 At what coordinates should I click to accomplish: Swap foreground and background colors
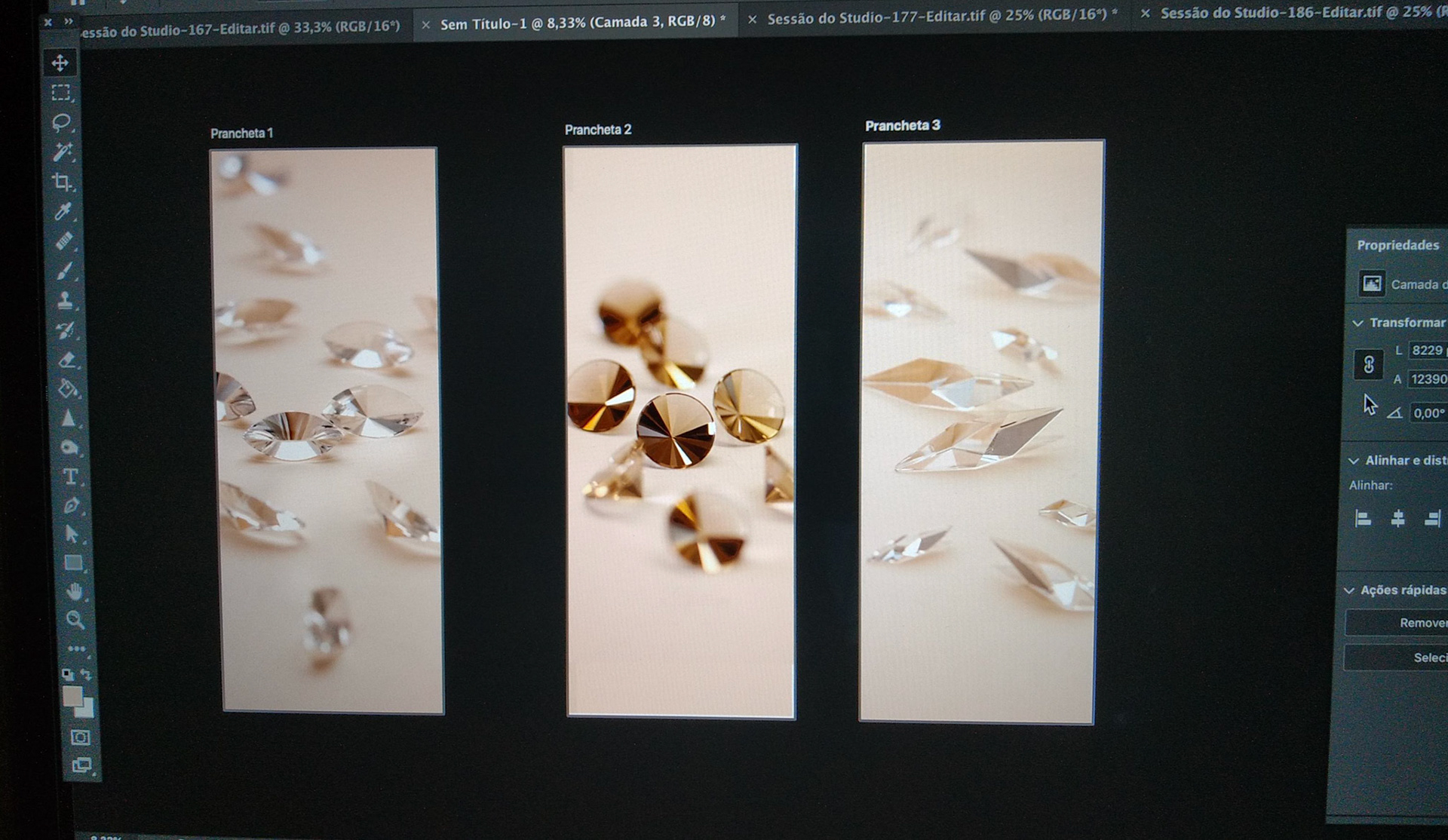[x=87, y=673]
